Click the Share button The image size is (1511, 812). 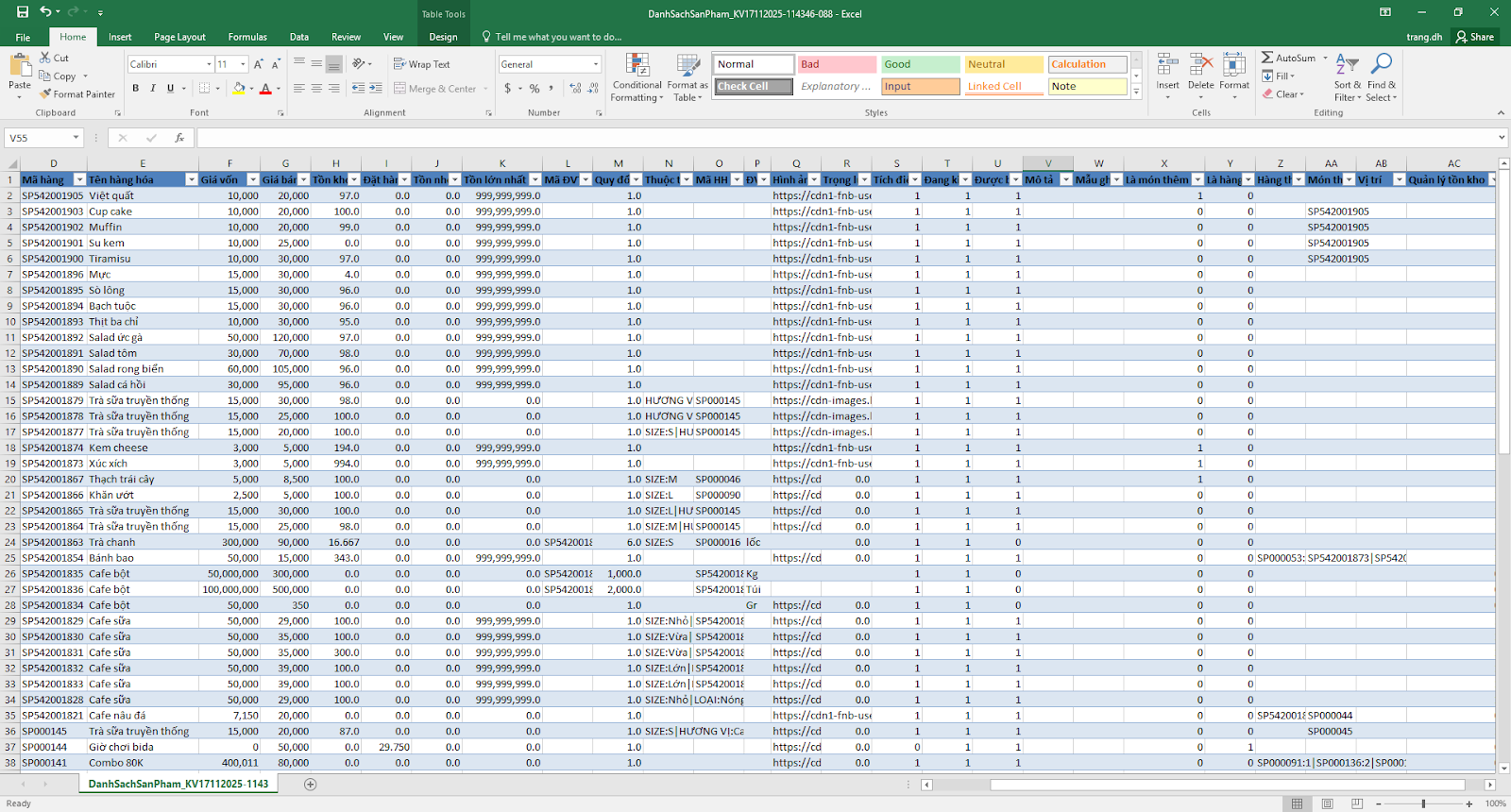1475,37
